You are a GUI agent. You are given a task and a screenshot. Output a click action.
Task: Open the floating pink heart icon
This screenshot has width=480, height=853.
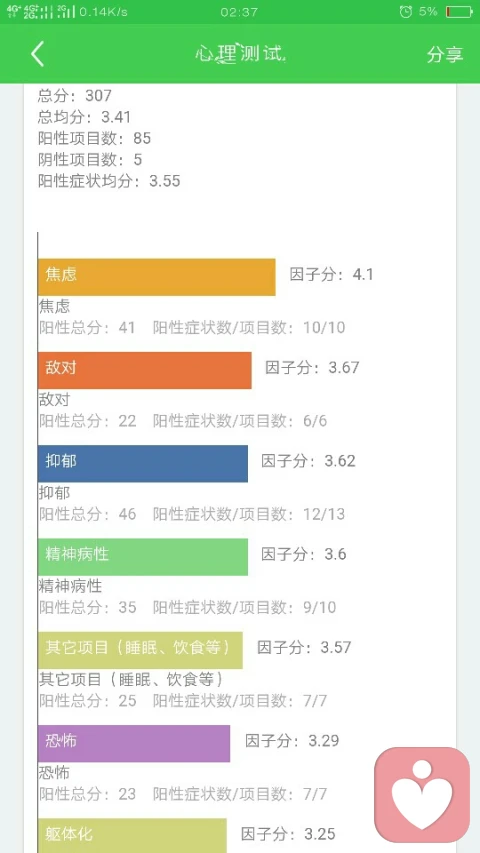point(422,795)
